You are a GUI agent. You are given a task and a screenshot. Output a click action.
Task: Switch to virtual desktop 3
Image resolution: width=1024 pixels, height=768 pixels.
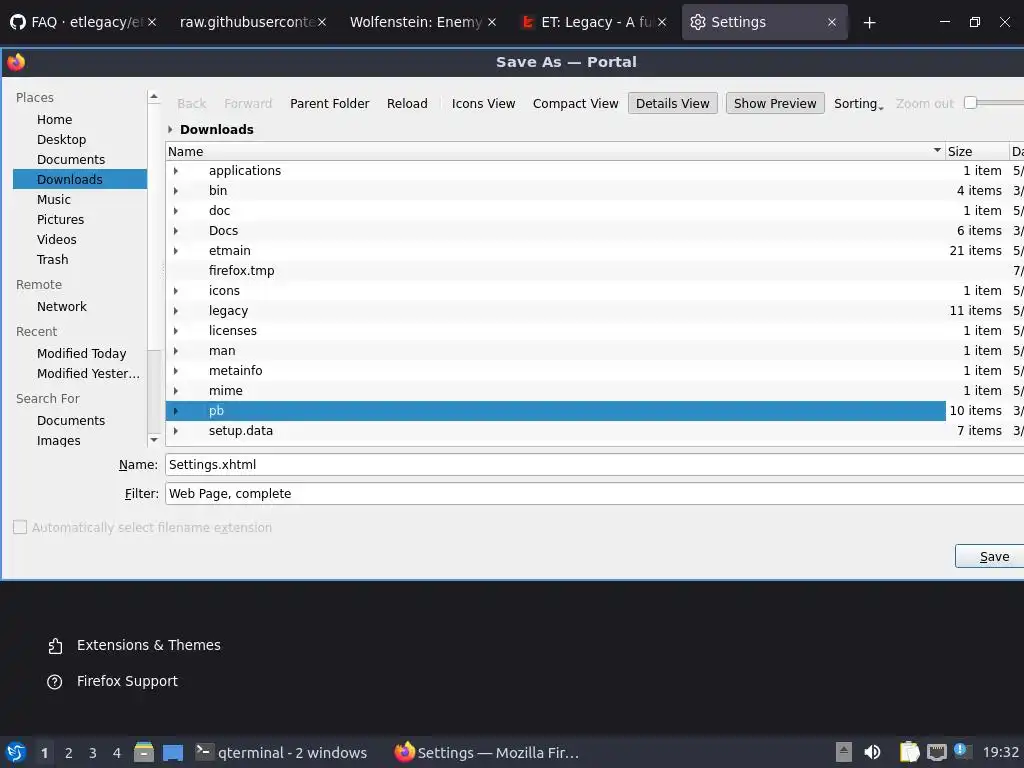coord(93,753)
